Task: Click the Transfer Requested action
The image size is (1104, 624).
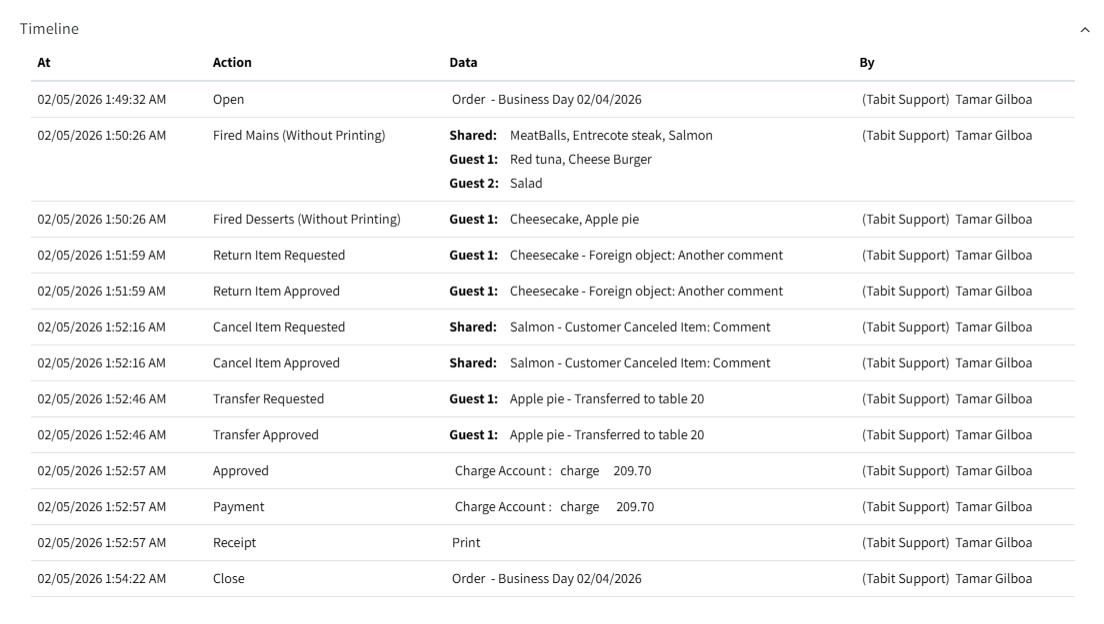Action: click(x=268, y=399)
